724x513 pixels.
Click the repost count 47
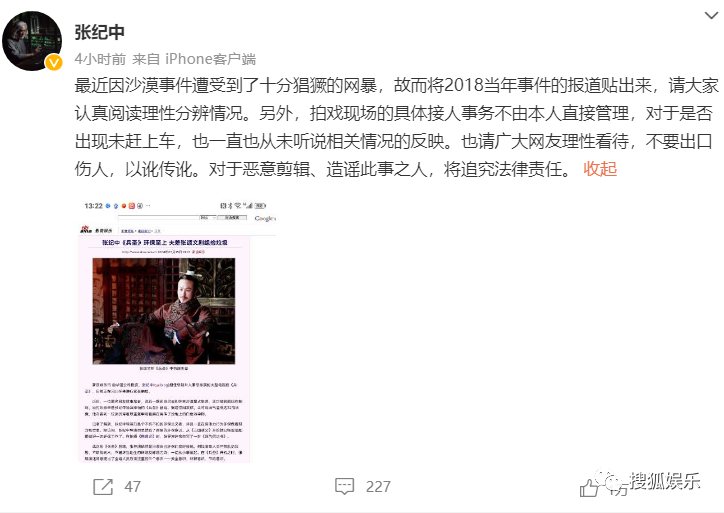tap(133, 487)
